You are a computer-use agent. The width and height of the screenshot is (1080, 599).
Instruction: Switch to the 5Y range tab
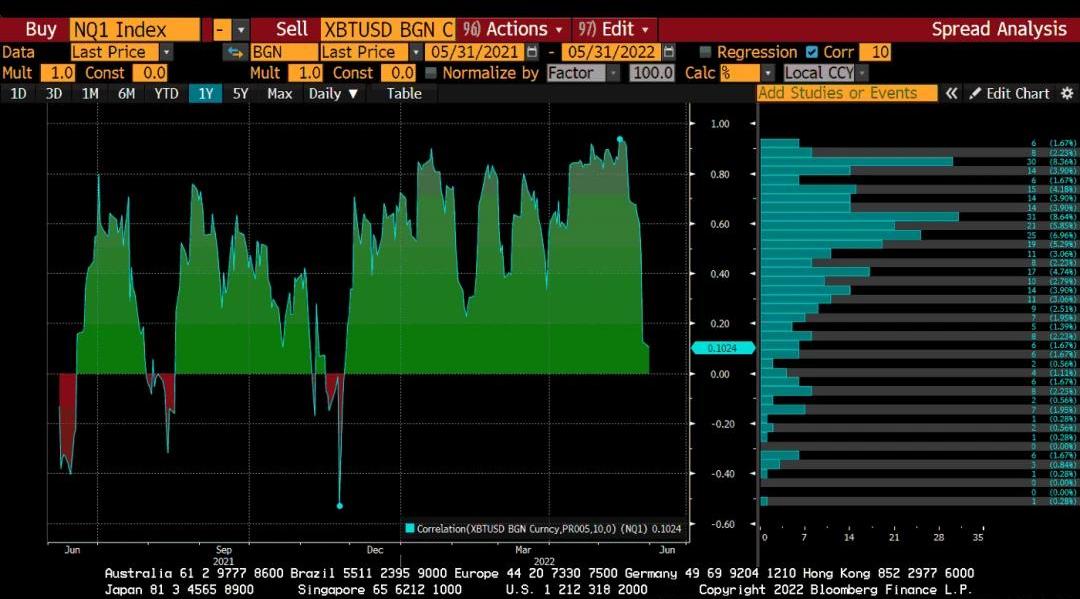point(240,93)
